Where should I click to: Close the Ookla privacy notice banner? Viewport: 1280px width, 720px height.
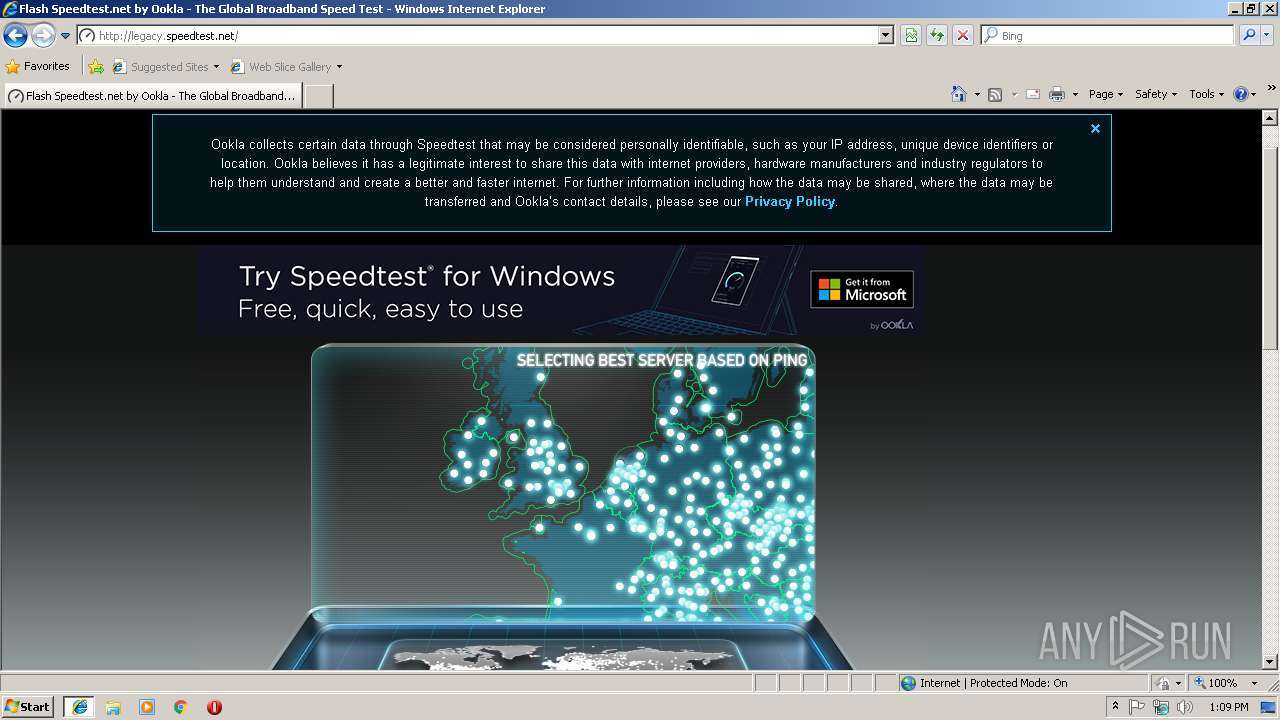tap(1095, 128)
